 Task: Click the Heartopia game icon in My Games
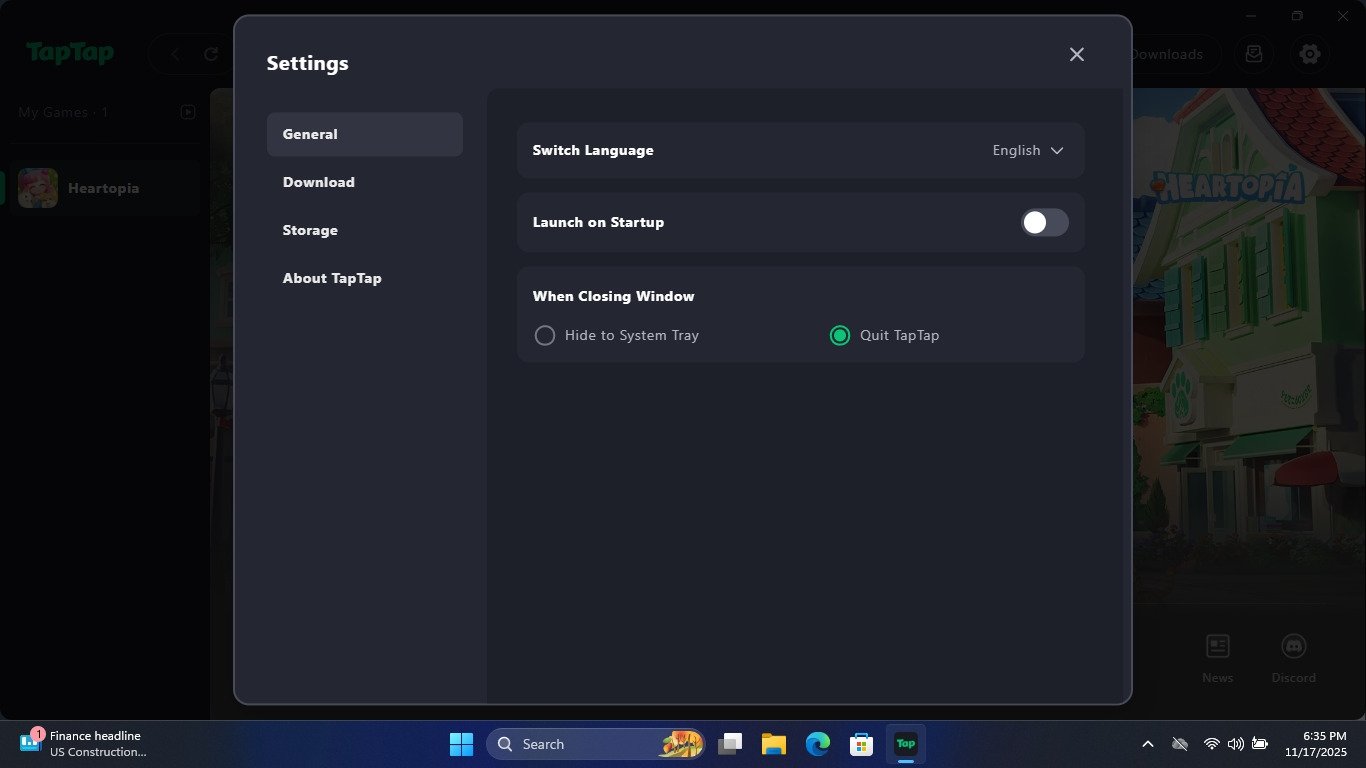click(37, 187)
